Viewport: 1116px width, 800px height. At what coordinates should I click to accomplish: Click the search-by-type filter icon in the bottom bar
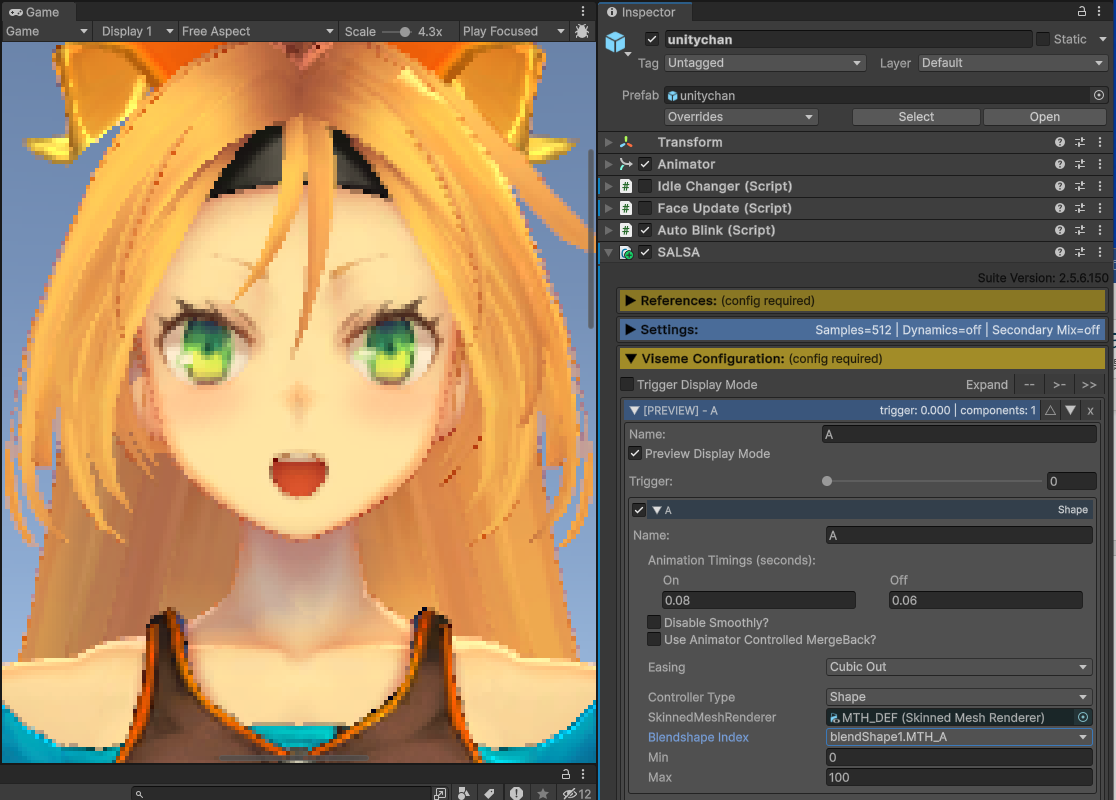click(464, 793)
